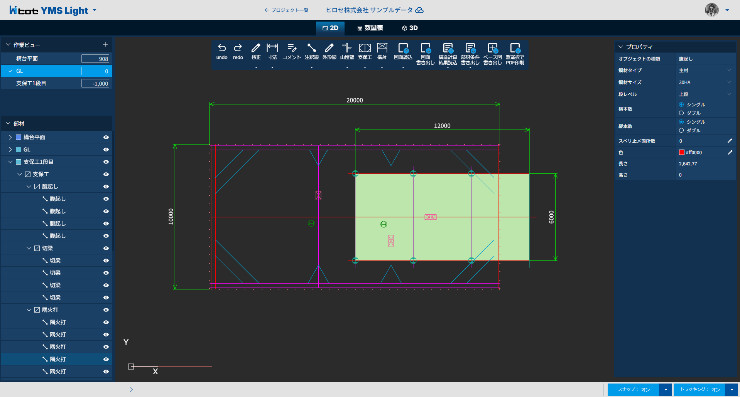The height and width of the screenshot is (397, 740).
Task: Click pencil edit icon beside color property
Action: (x=730, y=152)
